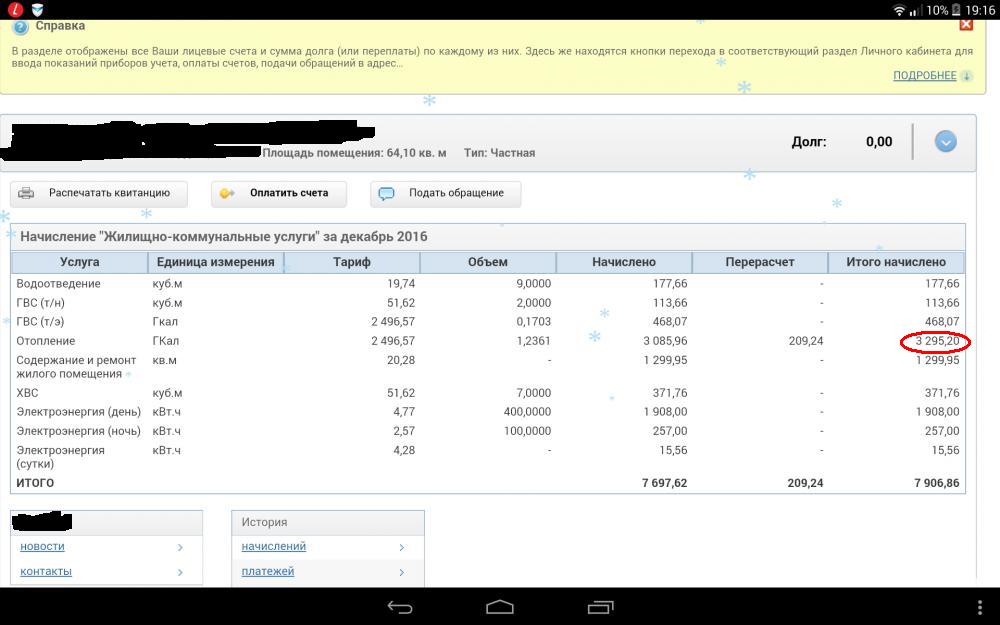Select the Электроэнергия (ночь) row
Image resolution: width=1000 pixels, height=625 pixels.
(488, 431)
